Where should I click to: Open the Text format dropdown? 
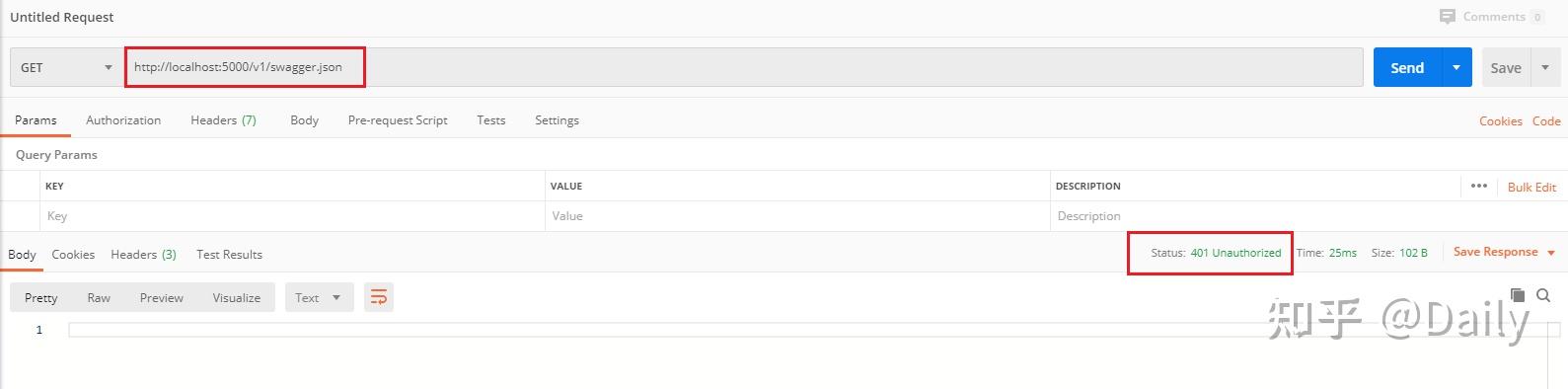point(319,297)
